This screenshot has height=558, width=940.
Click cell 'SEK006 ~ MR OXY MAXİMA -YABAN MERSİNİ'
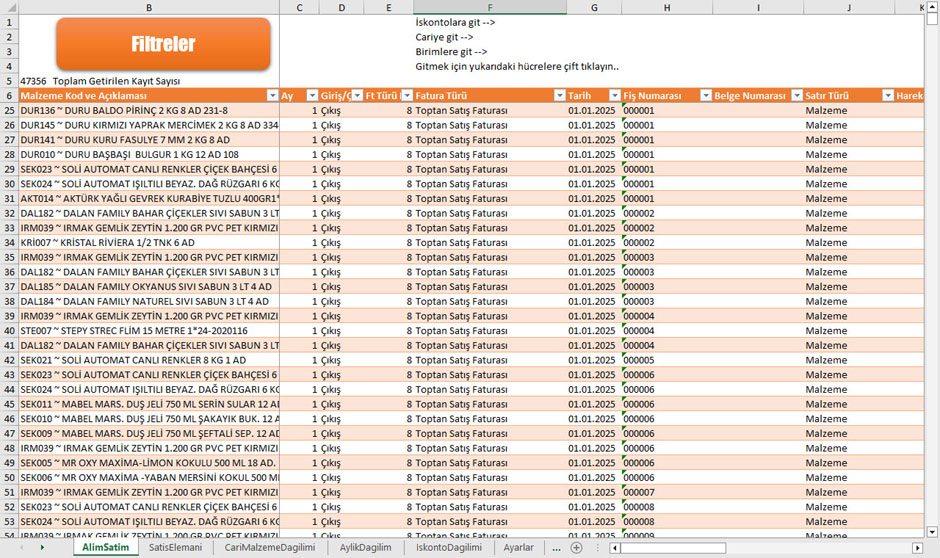click(x=149, y=478)
